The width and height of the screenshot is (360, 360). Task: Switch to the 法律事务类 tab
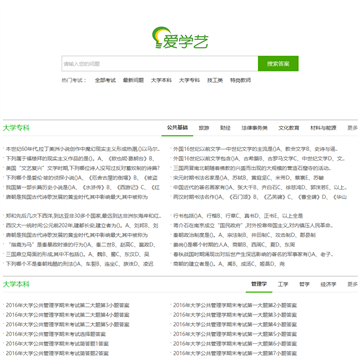pyautogui.click(x=254, y=128)
